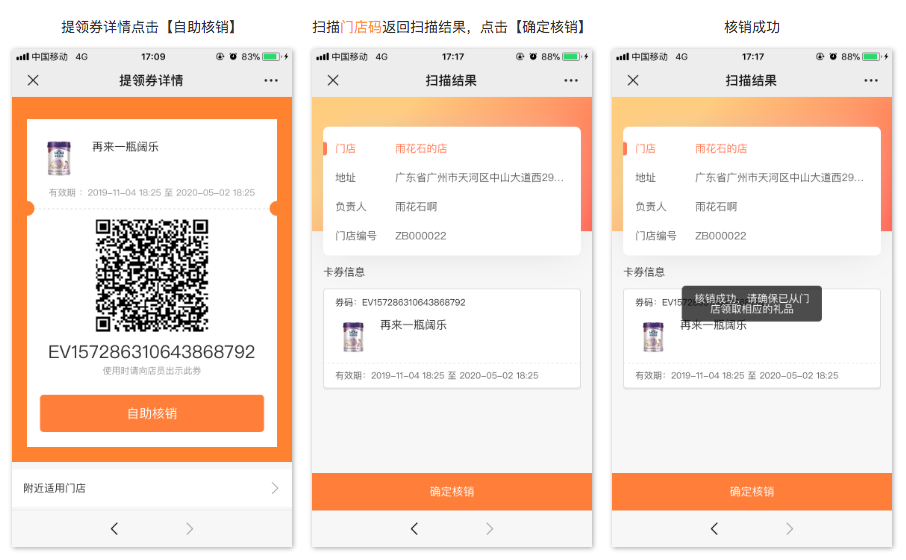The width and height of the screenshot is (906, 560).
Task: Close the right 扫描结果 screen
Action: coord(633,80)
